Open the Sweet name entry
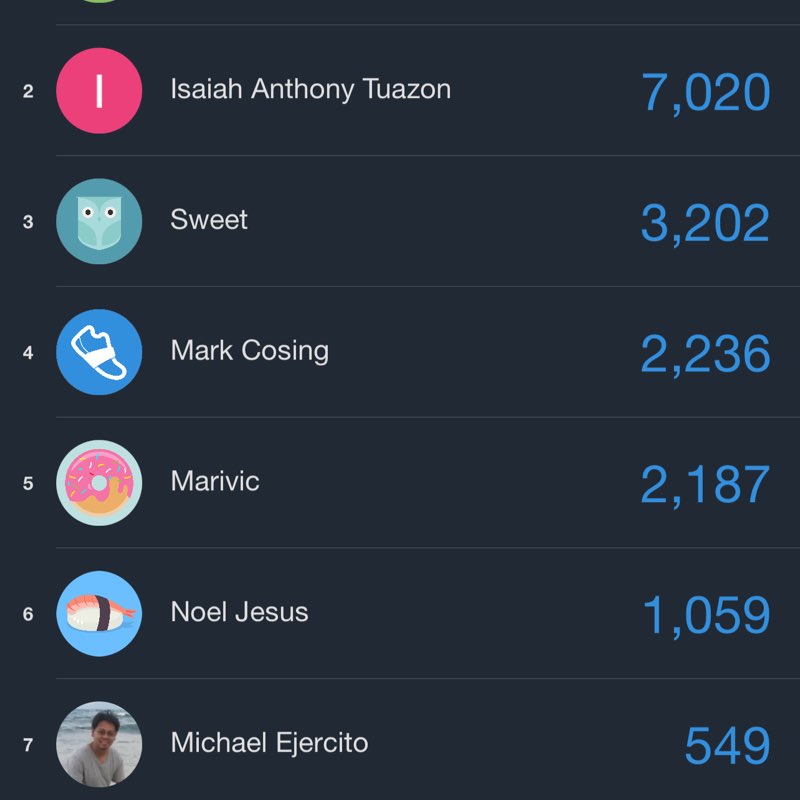This screenshot has height=800, width=800. click(209, 220)
